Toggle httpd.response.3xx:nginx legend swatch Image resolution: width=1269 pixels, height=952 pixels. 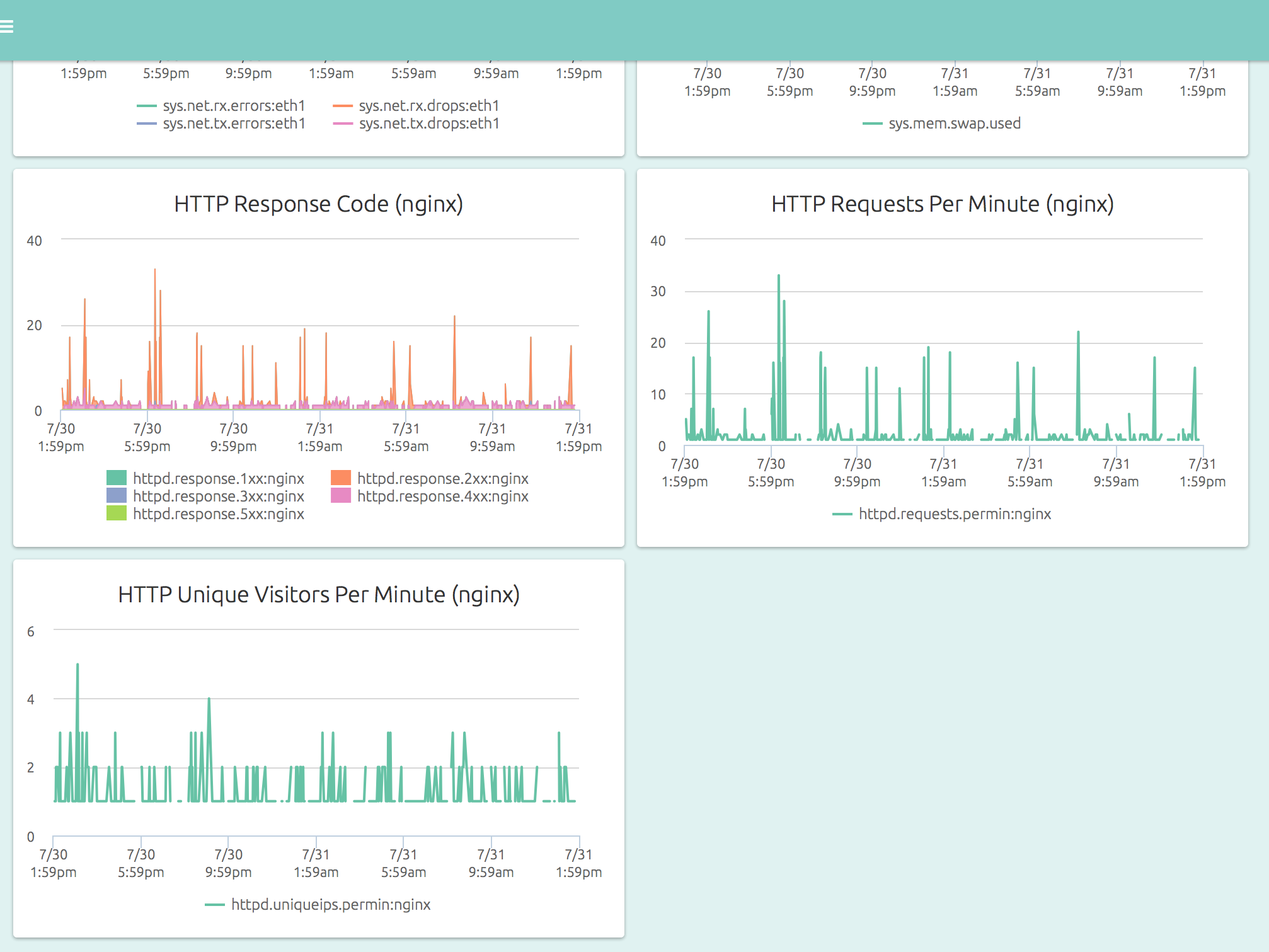[117, 496]
